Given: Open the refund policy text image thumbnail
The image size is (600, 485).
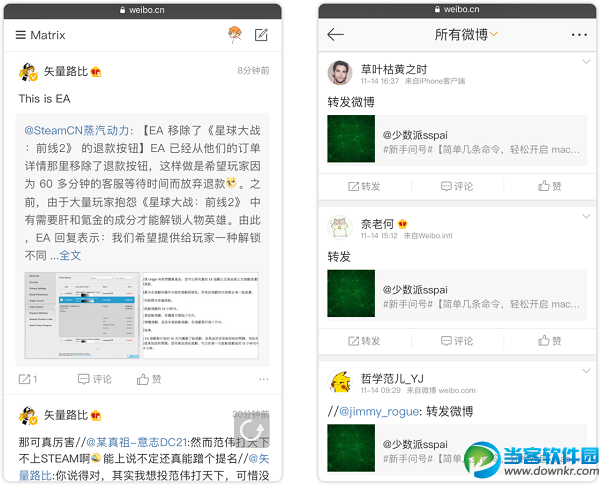Looking at the screenshot, I should pyautogui.click(x=201, y=315).
